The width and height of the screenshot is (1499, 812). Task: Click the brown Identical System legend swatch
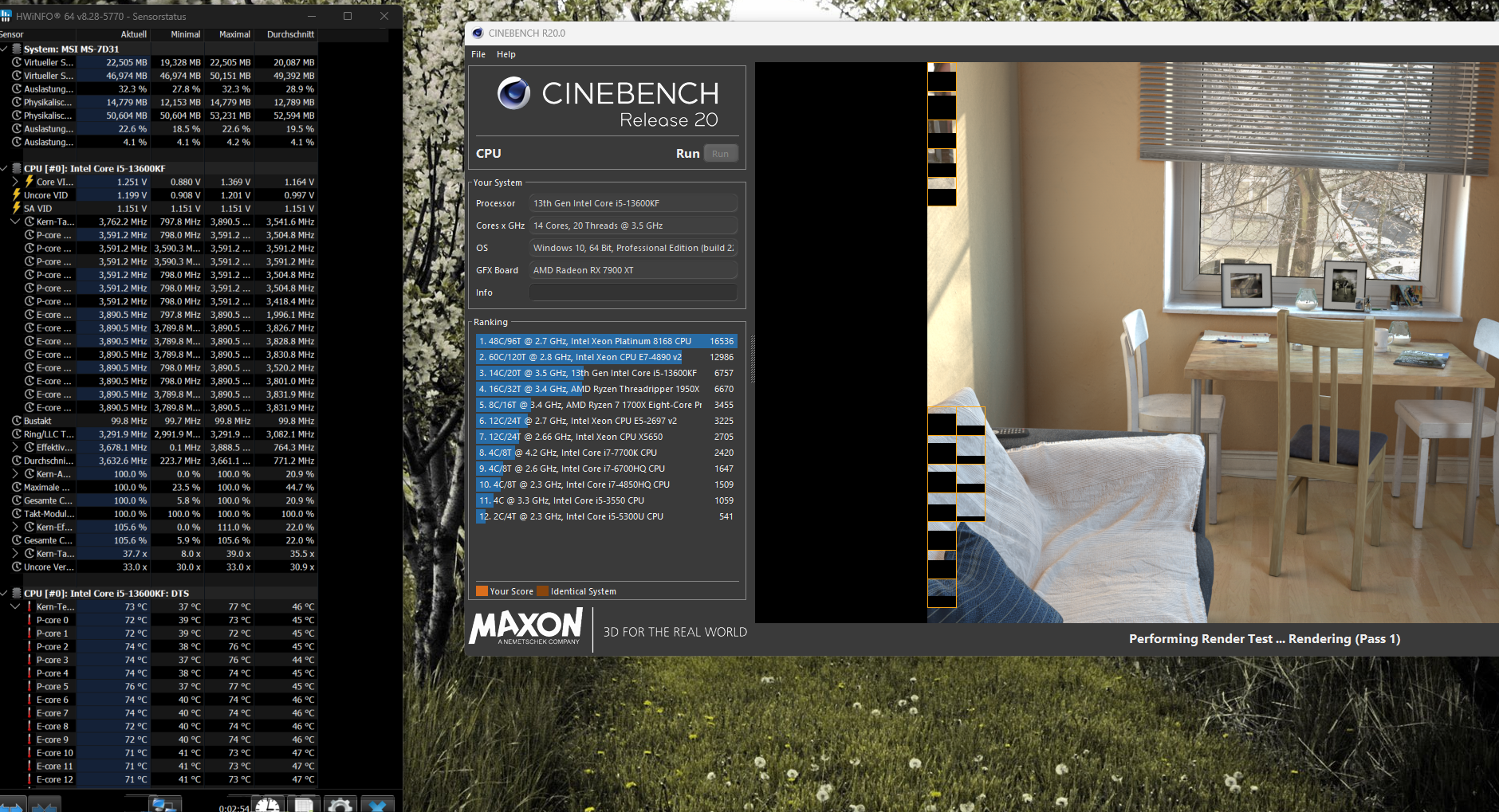(542, 591)
